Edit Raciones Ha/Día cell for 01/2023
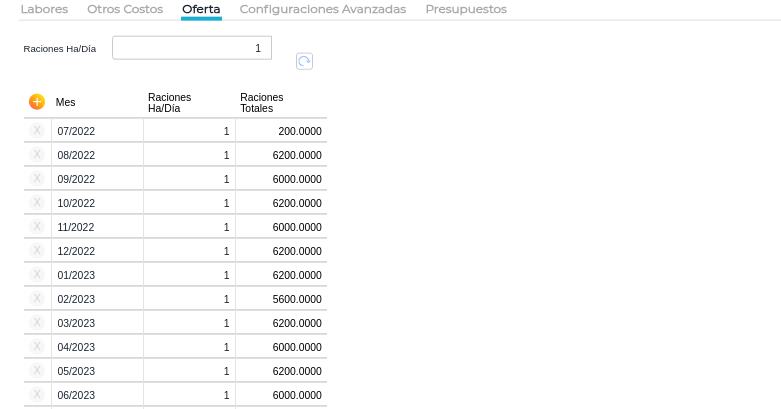The height and width of the screenshot is (409, 781). pyautogui.click(x=189, y=275)
